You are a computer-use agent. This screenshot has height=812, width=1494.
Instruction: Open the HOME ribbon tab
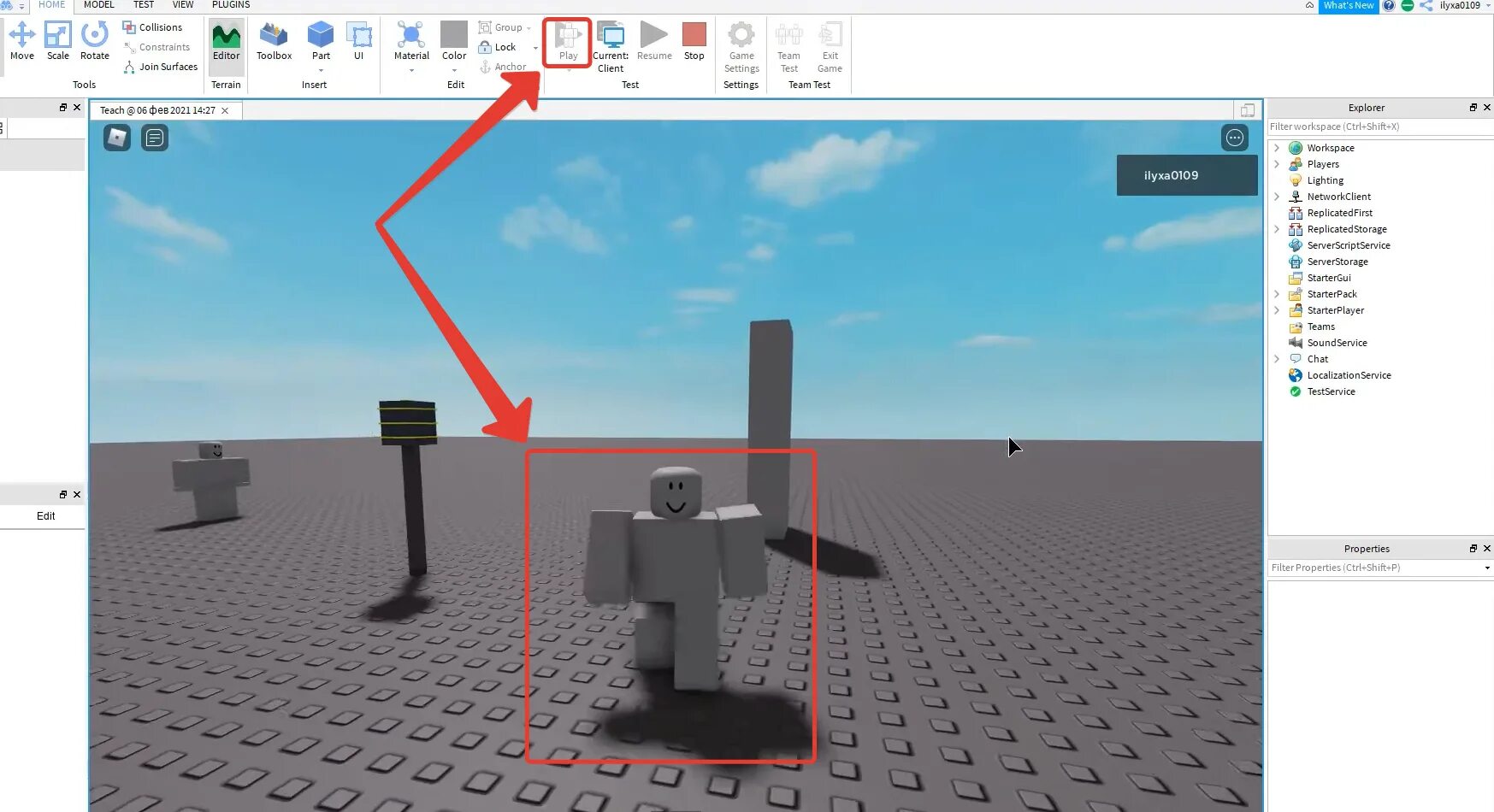pyautogui.click(x=51, y=5)
